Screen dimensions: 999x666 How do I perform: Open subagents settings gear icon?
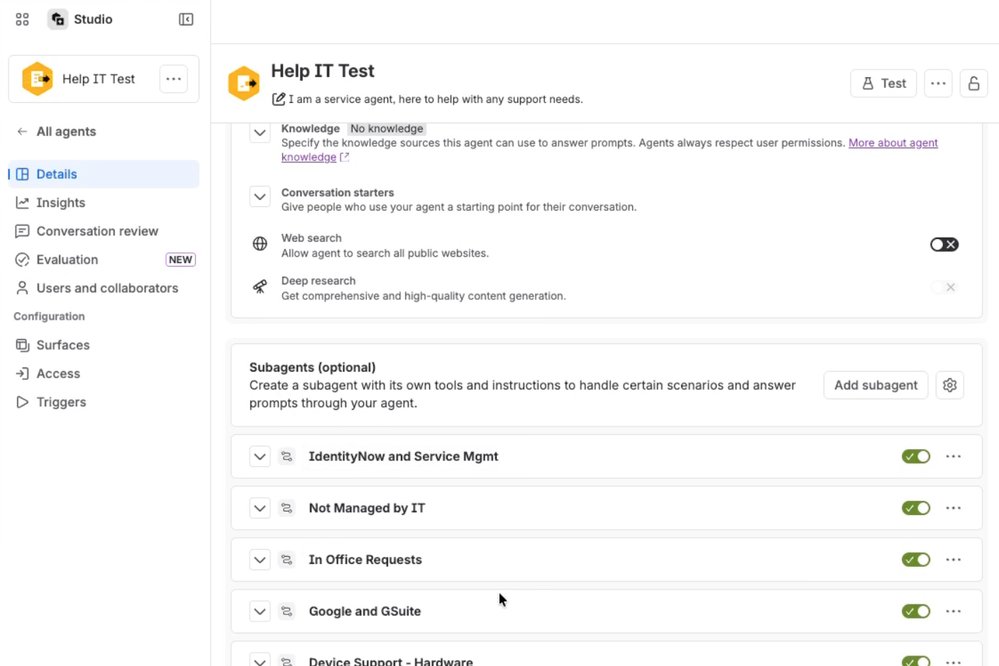(x=949, y=385)
